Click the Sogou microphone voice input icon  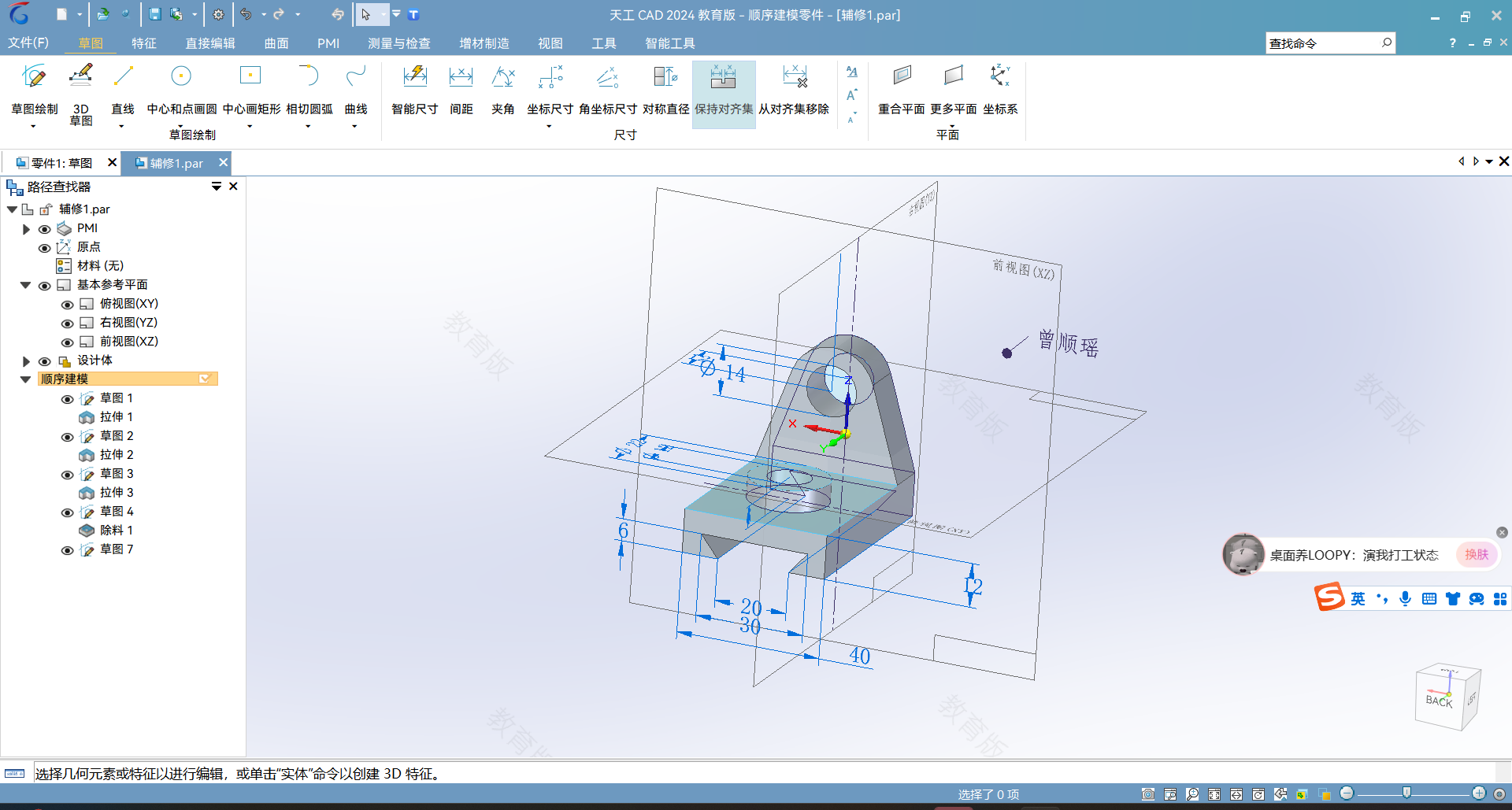click(1405, 599)
